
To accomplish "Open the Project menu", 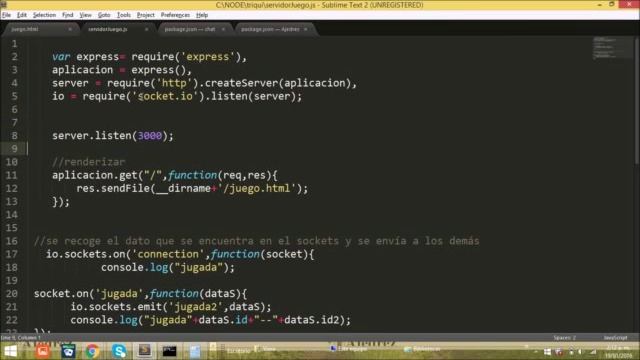I will [x=146, y=15].
